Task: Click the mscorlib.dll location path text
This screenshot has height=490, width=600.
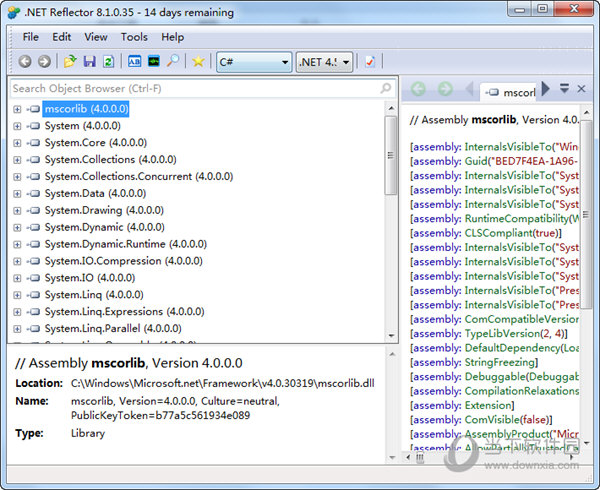Action: (223, 383)
